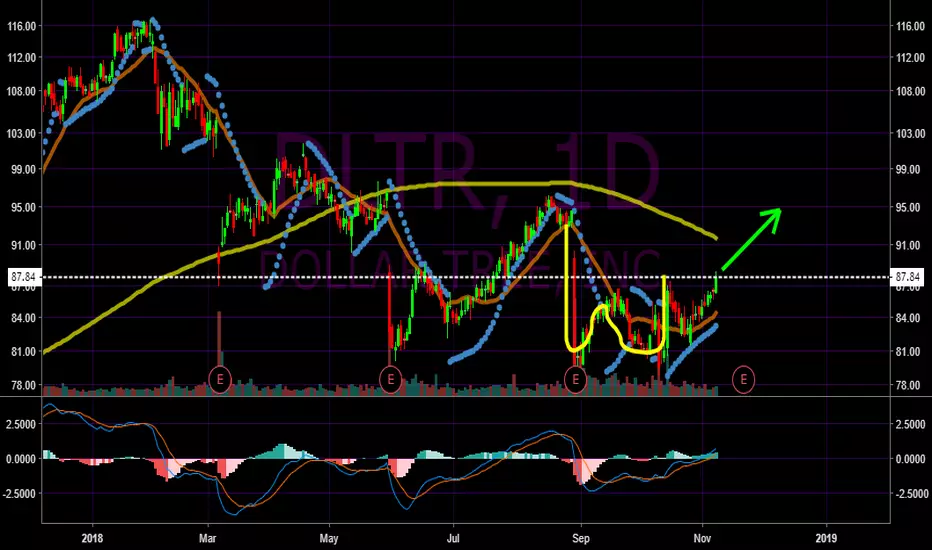Click the upcoming earnings E marker after Nov
The height and width of the screenshot is (550, 932).
click(x=744, y=379)
